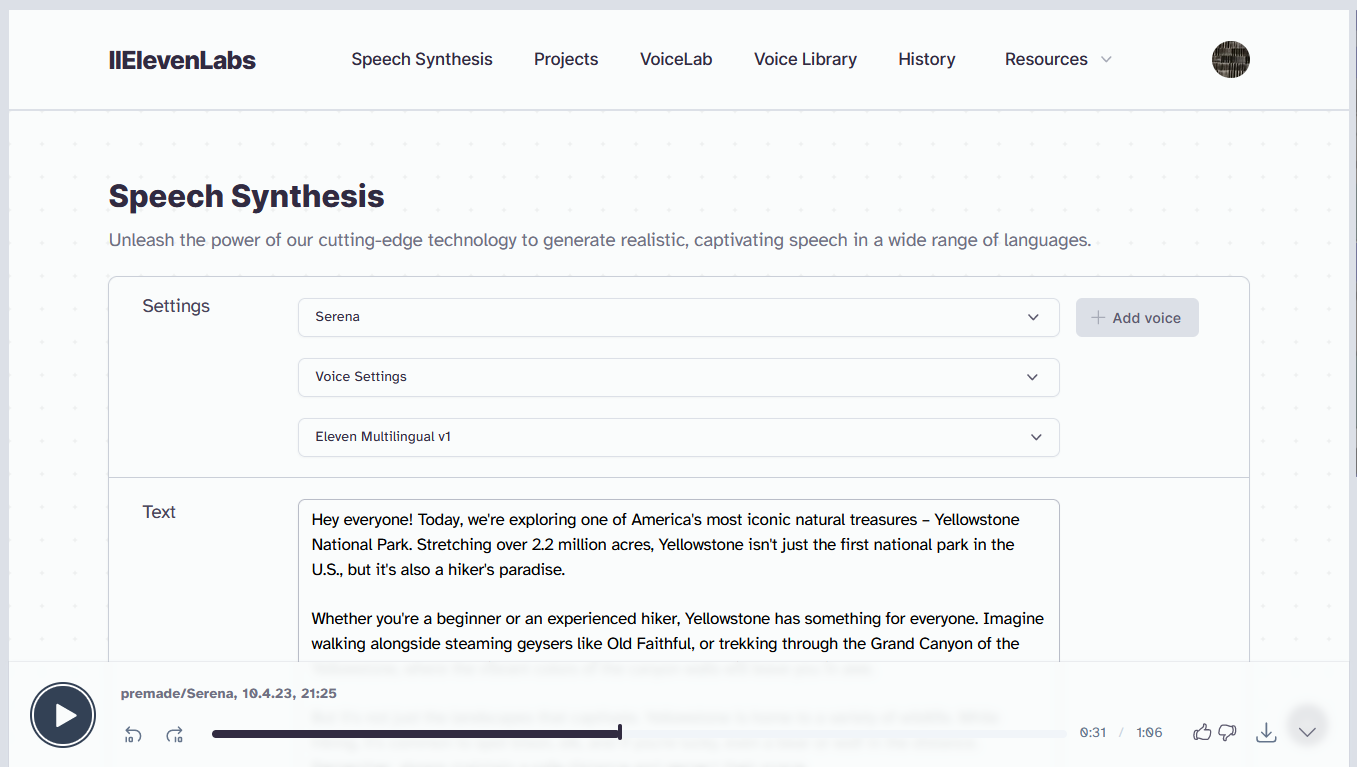
Task: Expand the Resources menu
Action: click(x=1058, y=59)
